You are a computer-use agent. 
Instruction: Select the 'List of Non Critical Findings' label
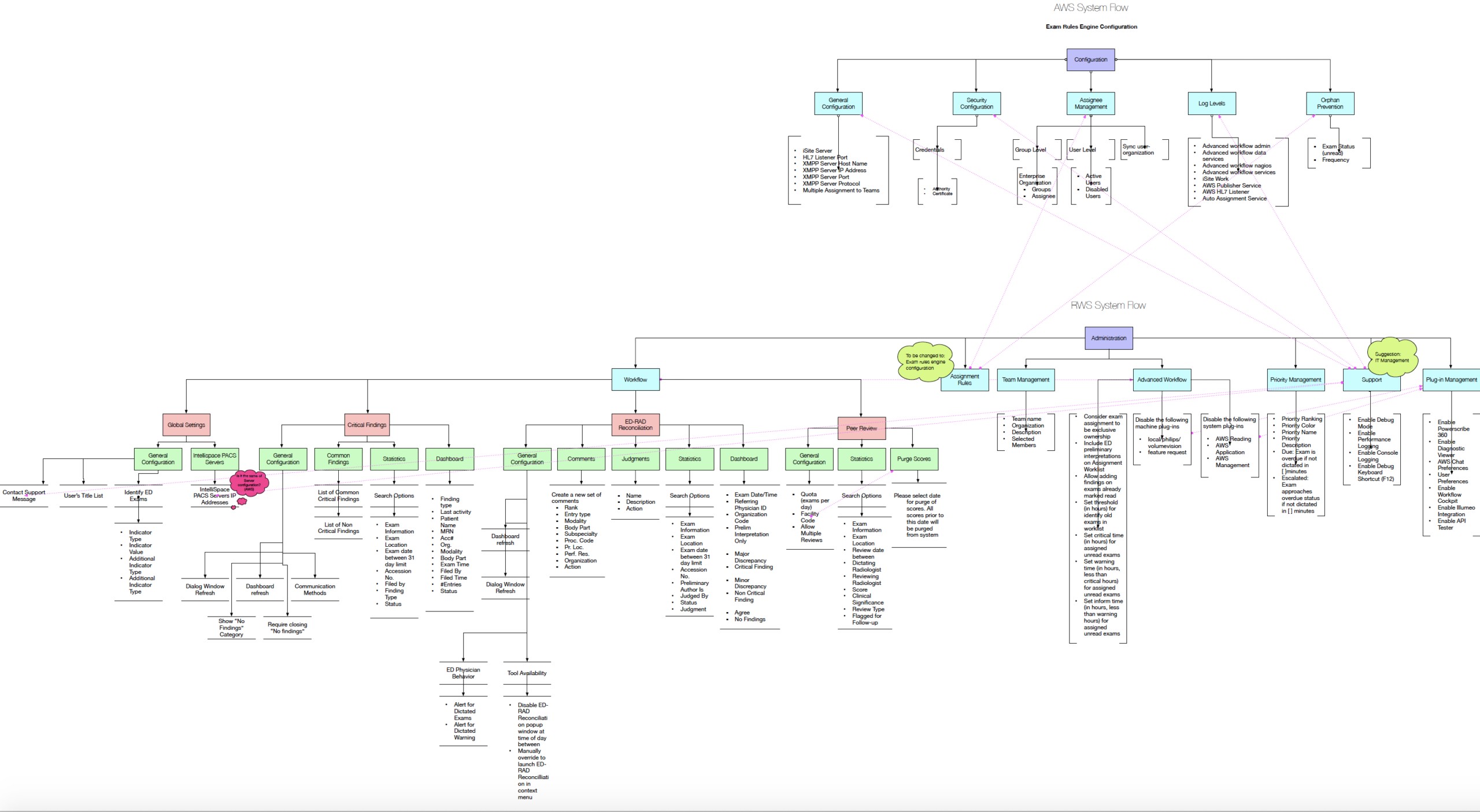[338, 528]
